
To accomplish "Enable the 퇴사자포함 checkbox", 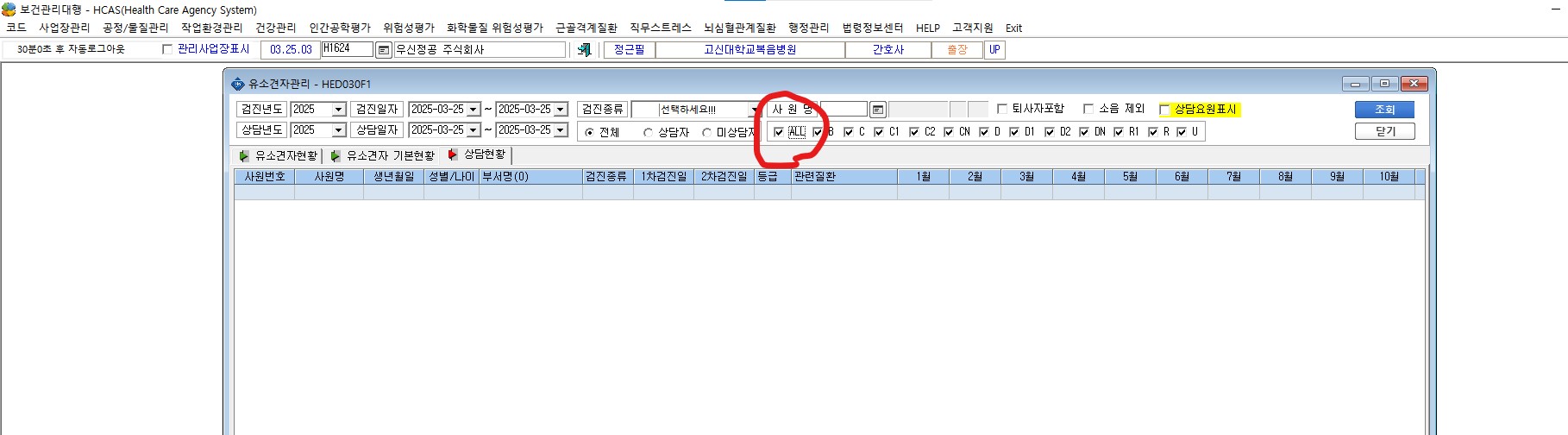I will [x=1002, y=109].
